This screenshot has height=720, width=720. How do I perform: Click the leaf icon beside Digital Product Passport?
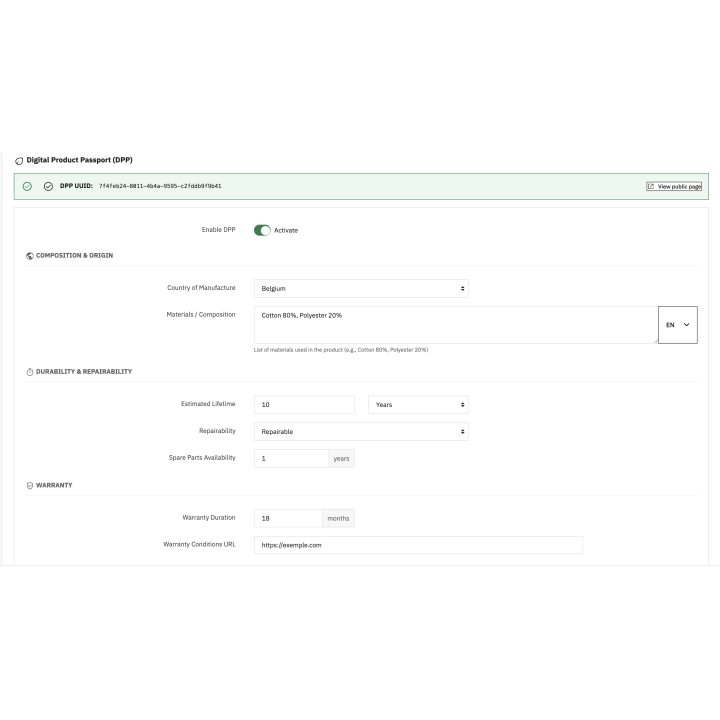click(19, 161)
